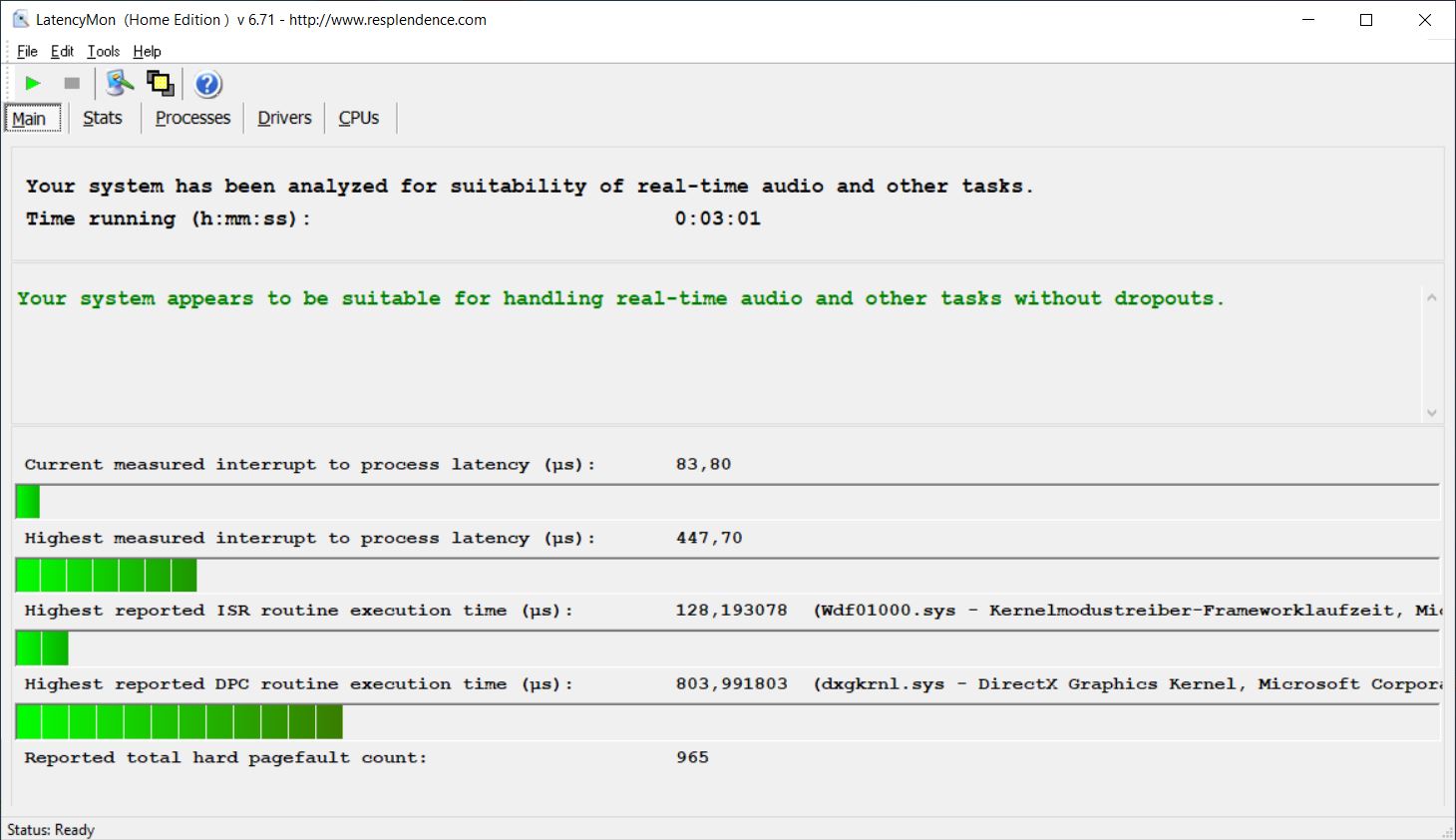Click the time running value 0:03:01
Screen dimensions: 1456x840
point(717,218)
